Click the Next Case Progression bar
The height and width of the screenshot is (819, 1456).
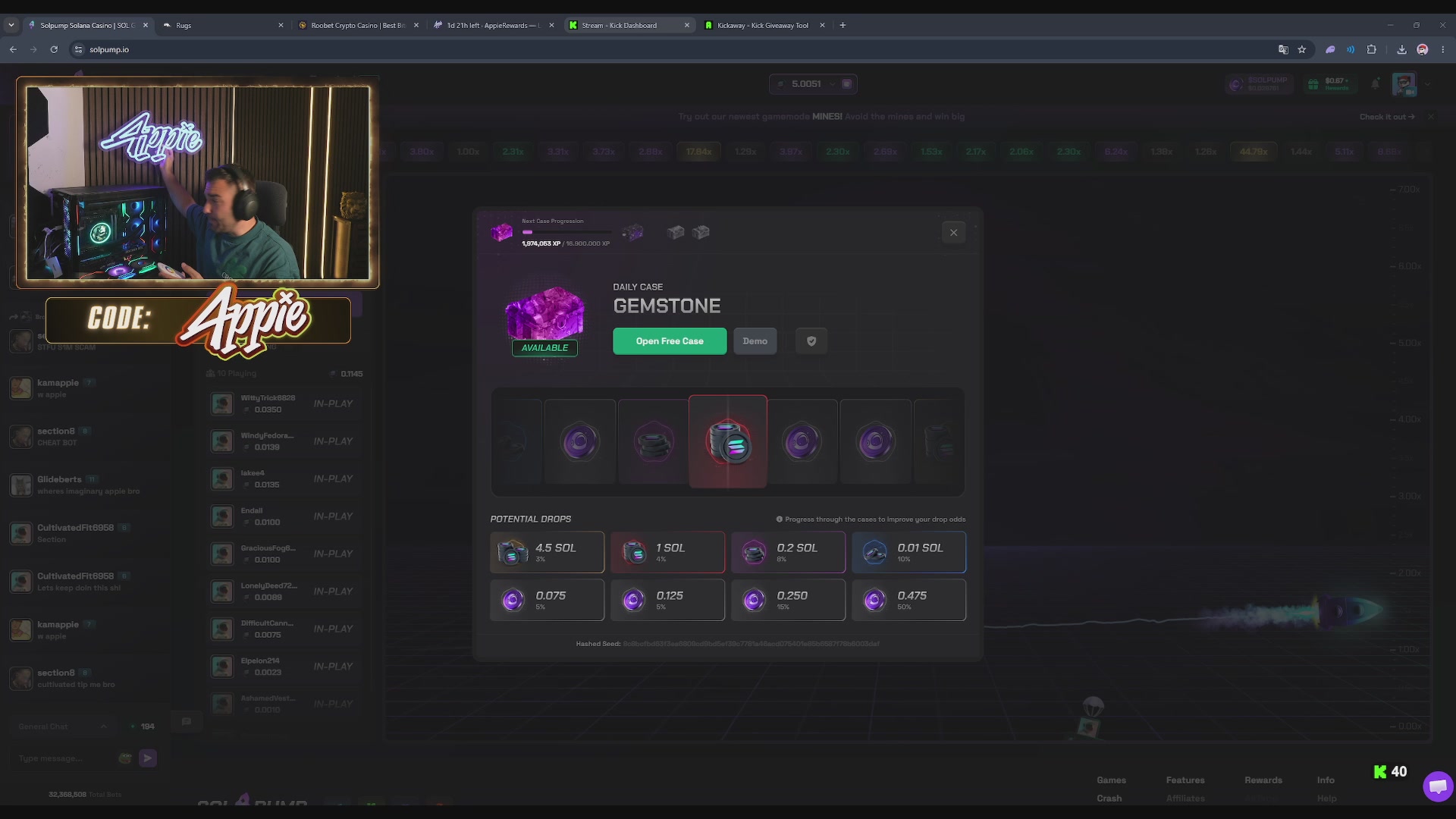click(566, 232)
